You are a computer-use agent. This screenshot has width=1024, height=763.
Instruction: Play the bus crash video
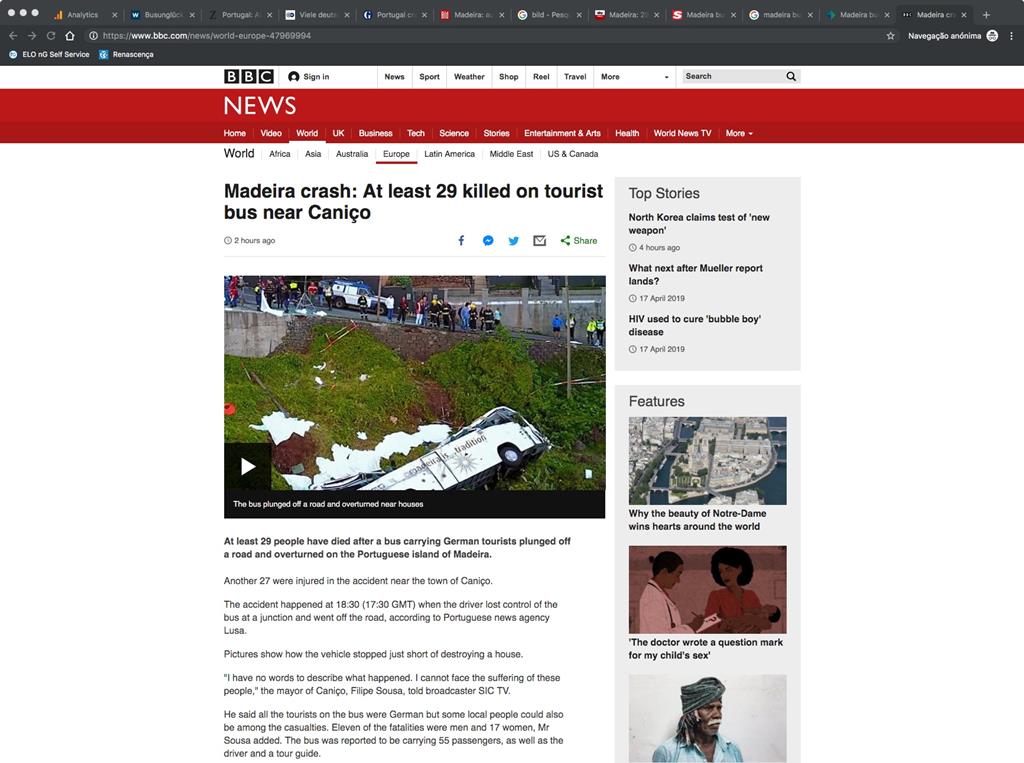(248, 466)
